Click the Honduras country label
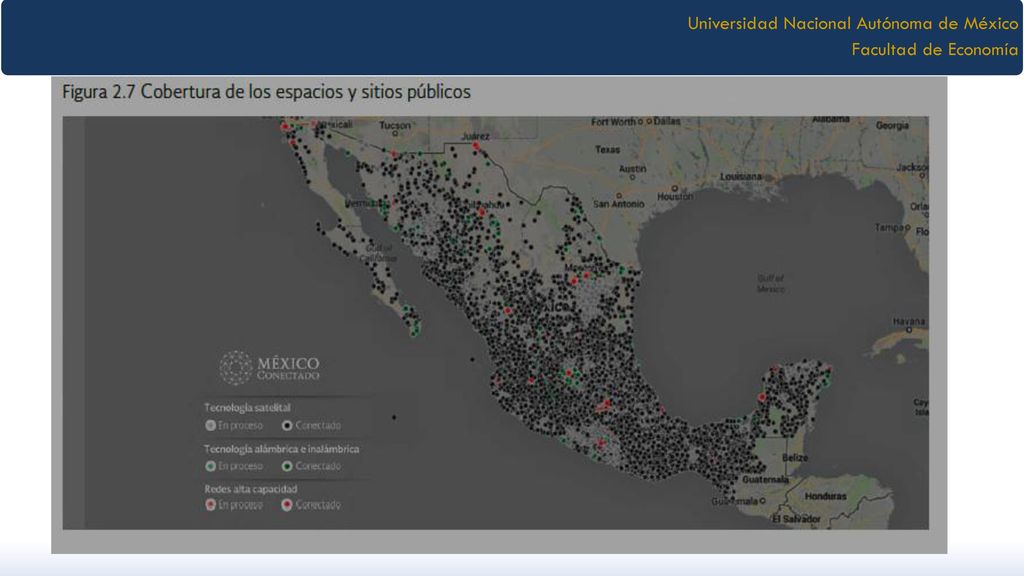This screenshot has height=576, width=1024. [825, 496]
